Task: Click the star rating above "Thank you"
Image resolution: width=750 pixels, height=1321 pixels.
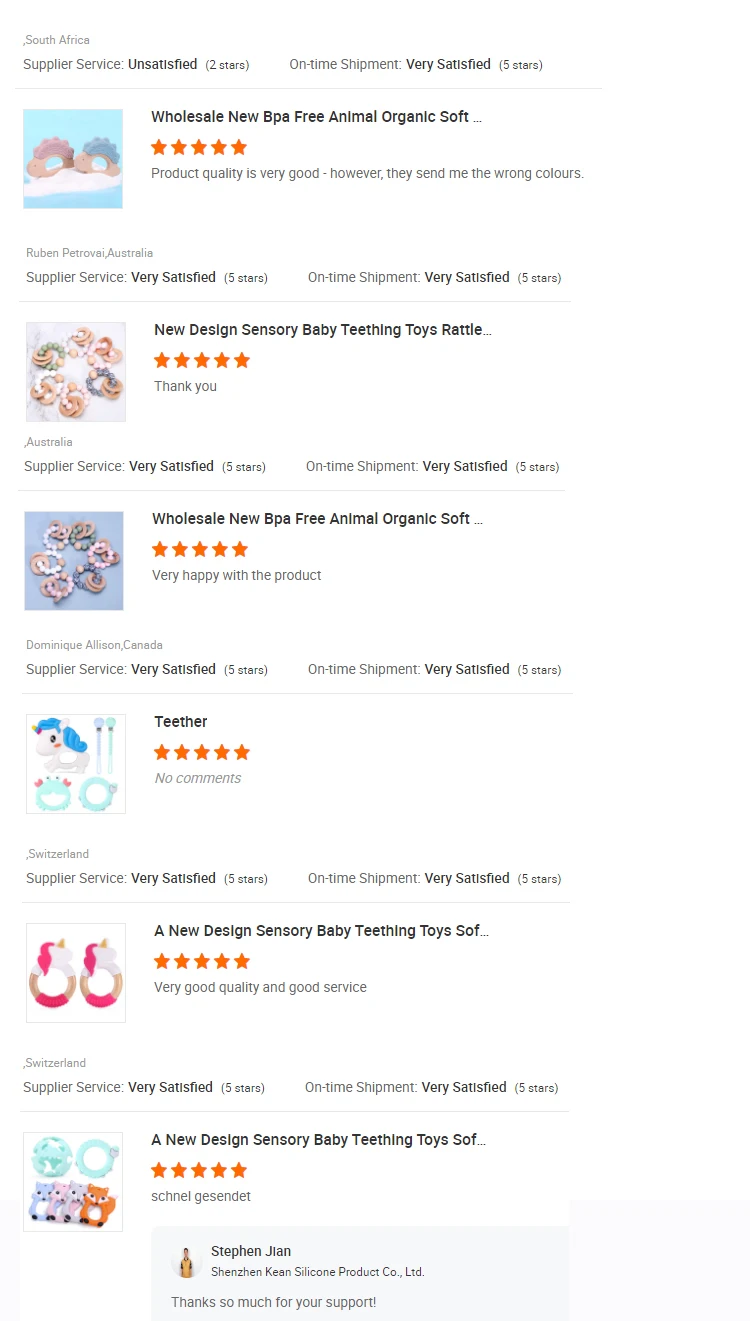Action: pyautogui.click(x=201, y=361)
